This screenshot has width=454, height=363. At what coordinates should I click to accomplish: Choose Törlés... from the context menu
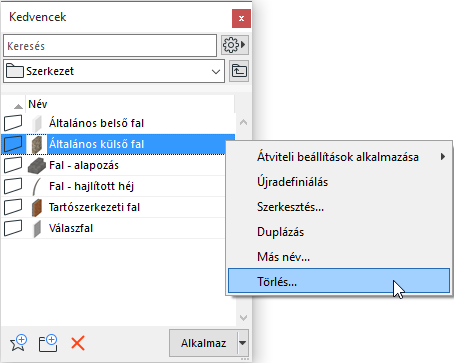[339, 281]
